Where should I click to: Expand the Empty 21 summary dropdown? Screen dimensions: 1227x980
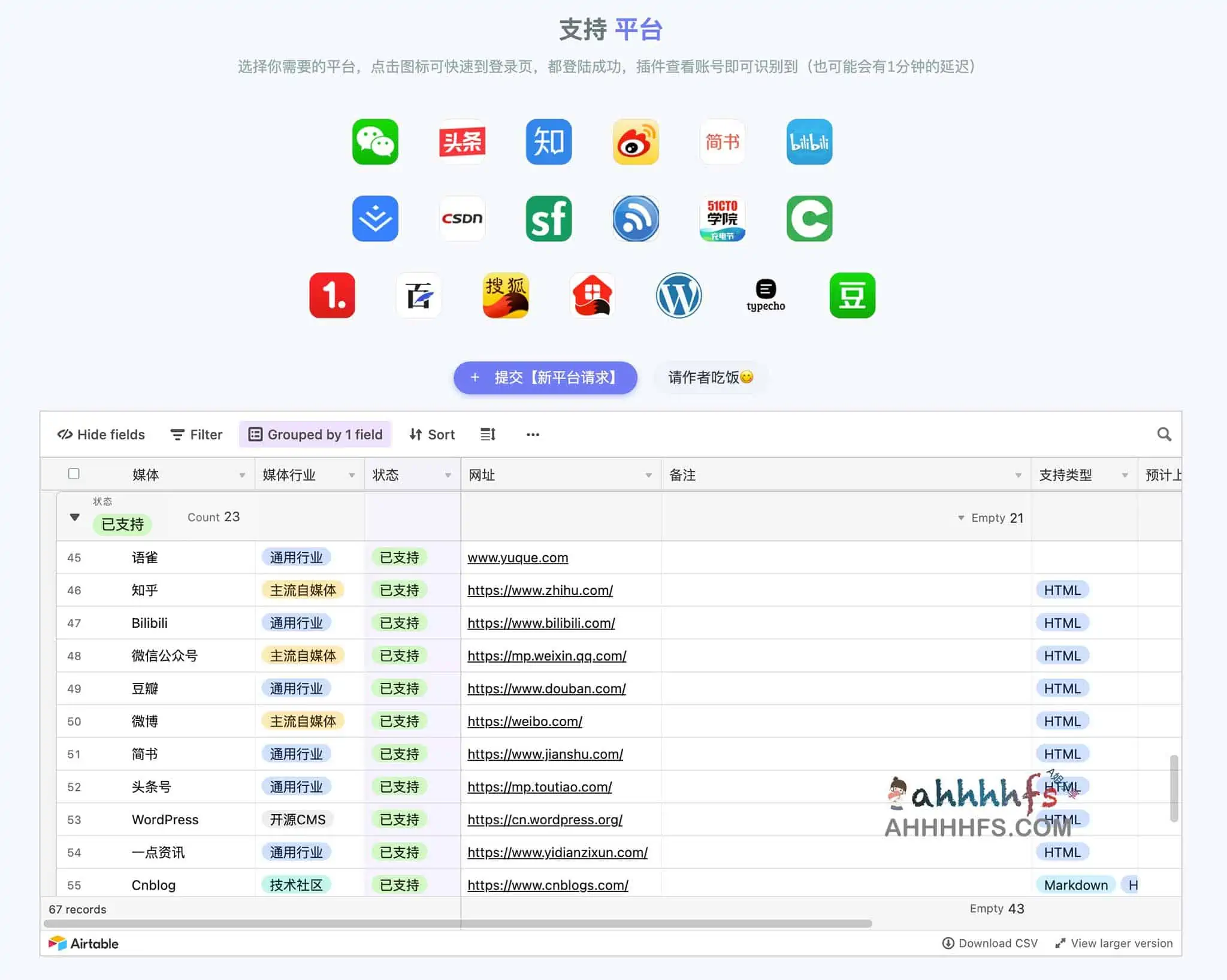pos(991,518)
